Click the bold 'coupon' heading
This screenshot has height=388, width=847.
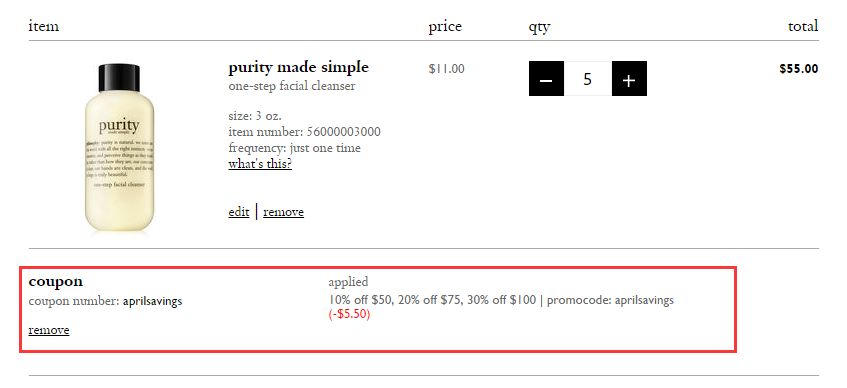(56, 282)
